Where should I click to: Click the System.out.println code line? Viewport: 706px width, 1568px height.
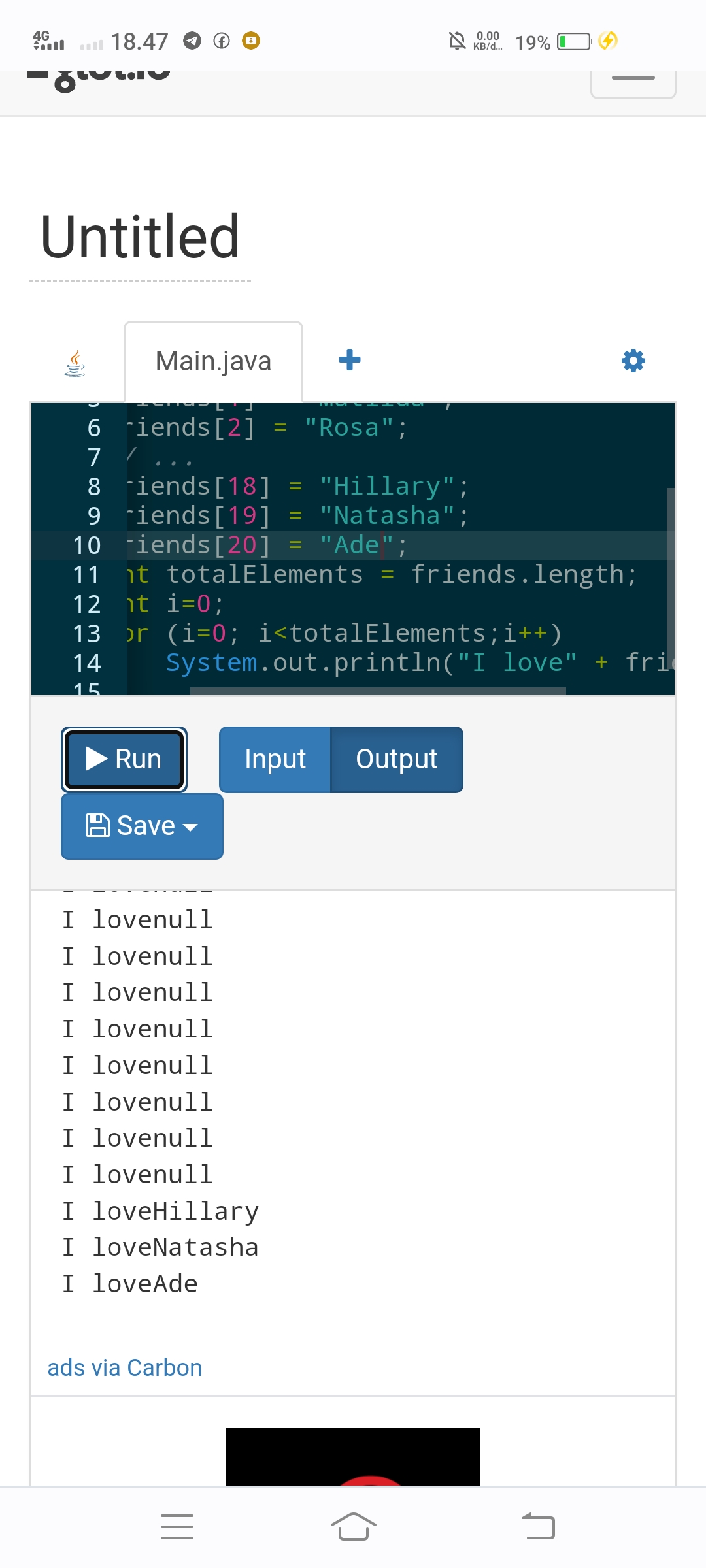418,662
